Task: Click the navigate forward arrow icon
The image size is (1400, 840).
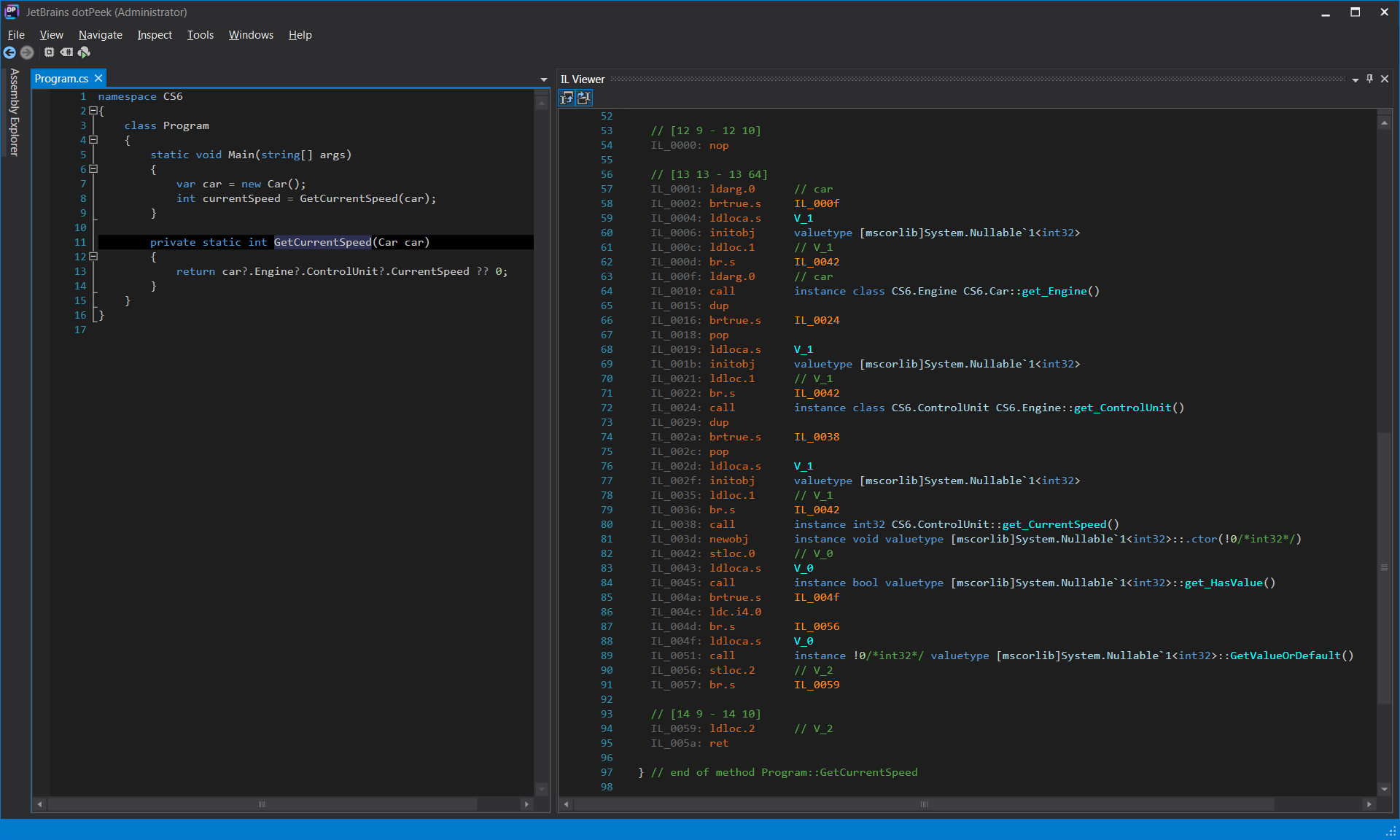Action: pos(27,52)
